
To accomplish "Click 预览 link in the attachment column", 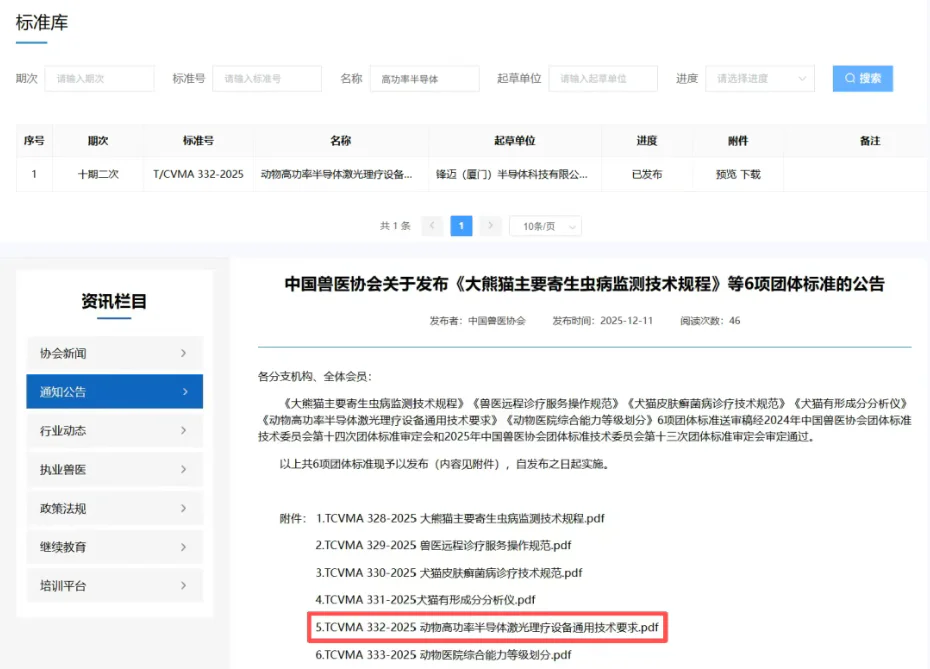I will (x=726, y=174).
